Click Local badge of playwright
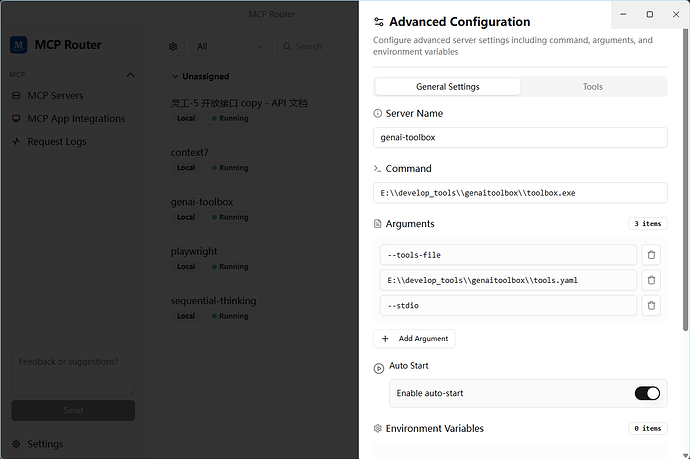Image resolution: width=690 pixels, height=459 pixels. (x=186, y=267)
